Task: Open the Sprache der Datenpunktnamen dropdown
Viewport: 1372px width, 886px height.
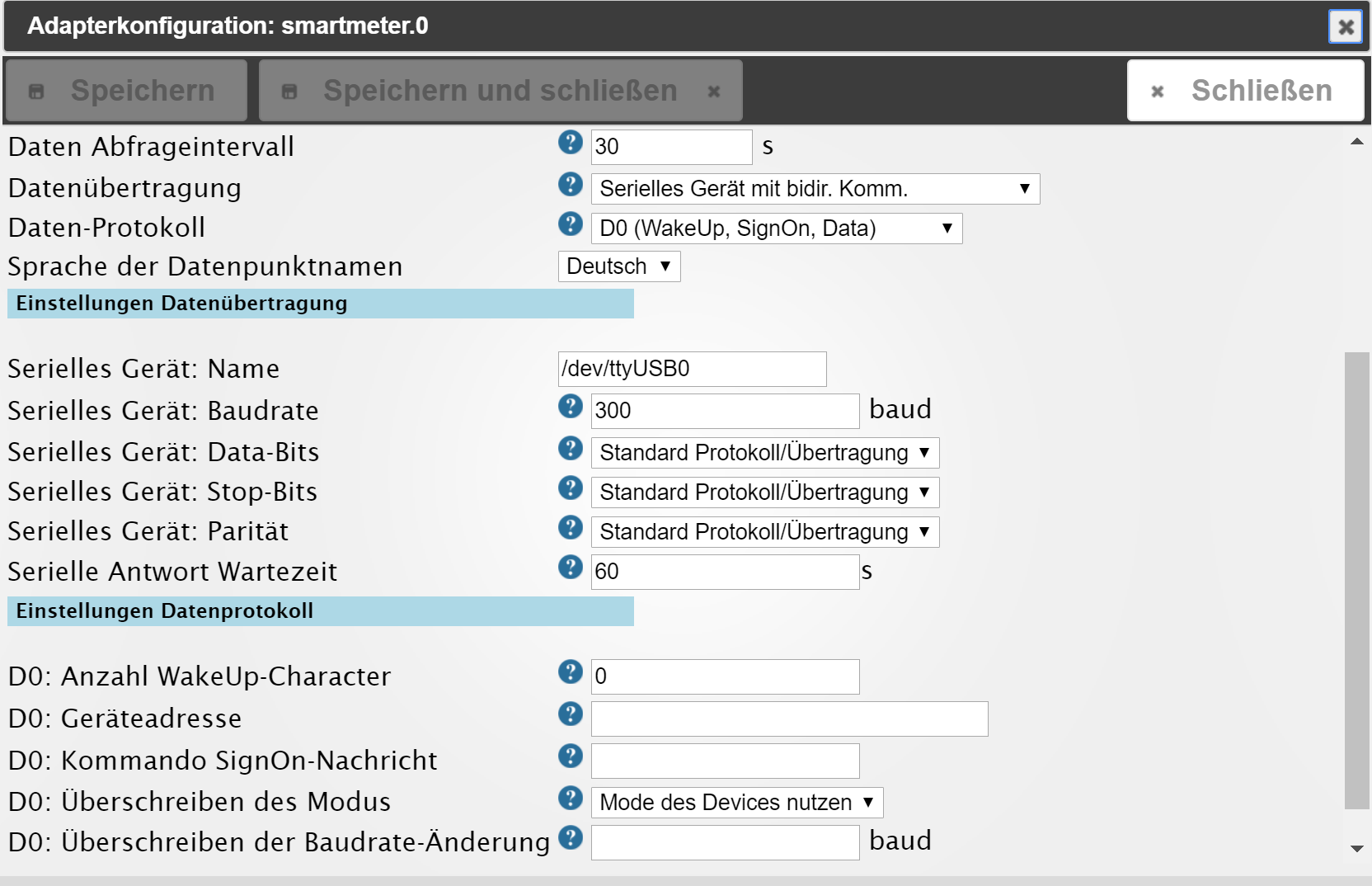Action: (x=619, y=266)
